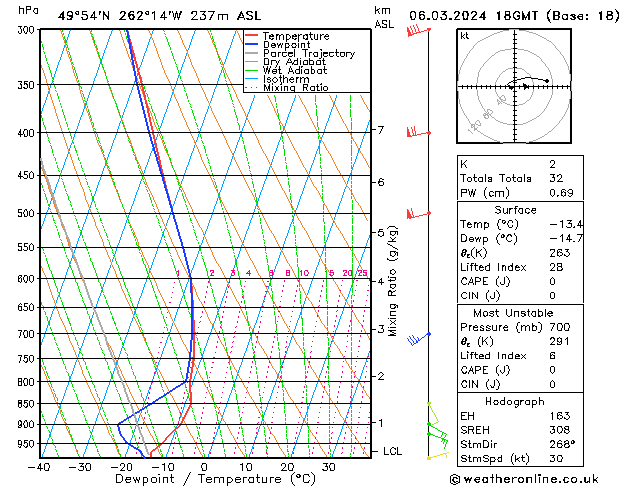The width and height of the screenshot is (629, 486).
Task: Click the 'hPa' axis unit label
Action: click(28, 11)
